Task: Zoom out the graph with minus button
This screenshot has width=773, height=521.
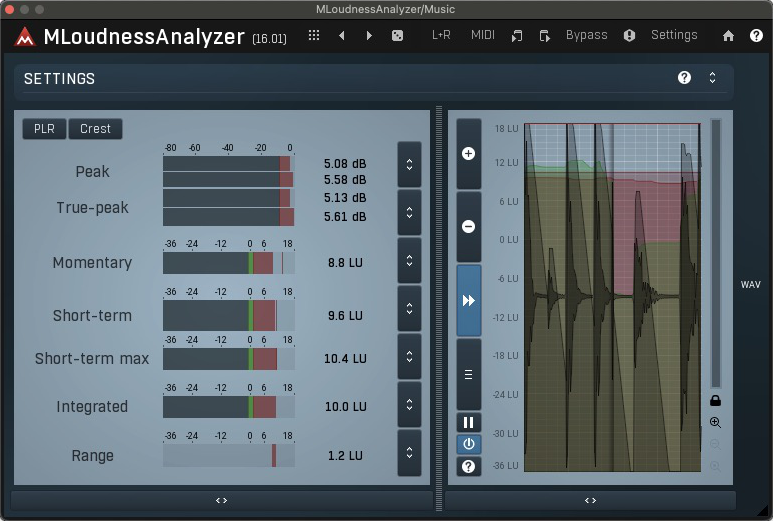Action: click(x=468, y=227)
